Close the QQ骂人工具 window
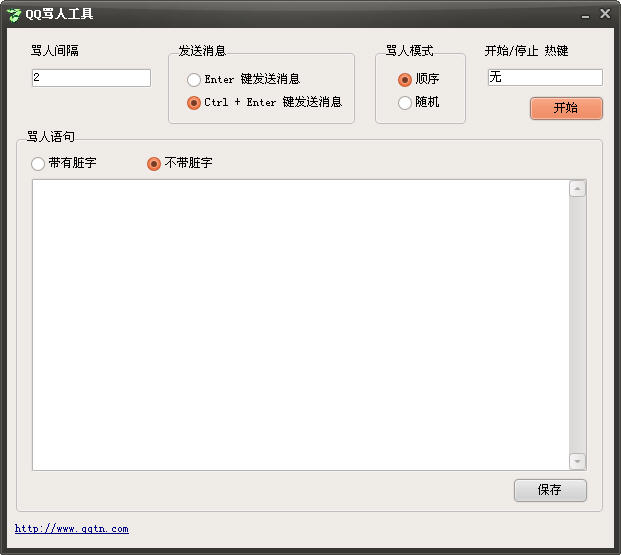The height and width of the screenshot is (555, 621). 605,14
